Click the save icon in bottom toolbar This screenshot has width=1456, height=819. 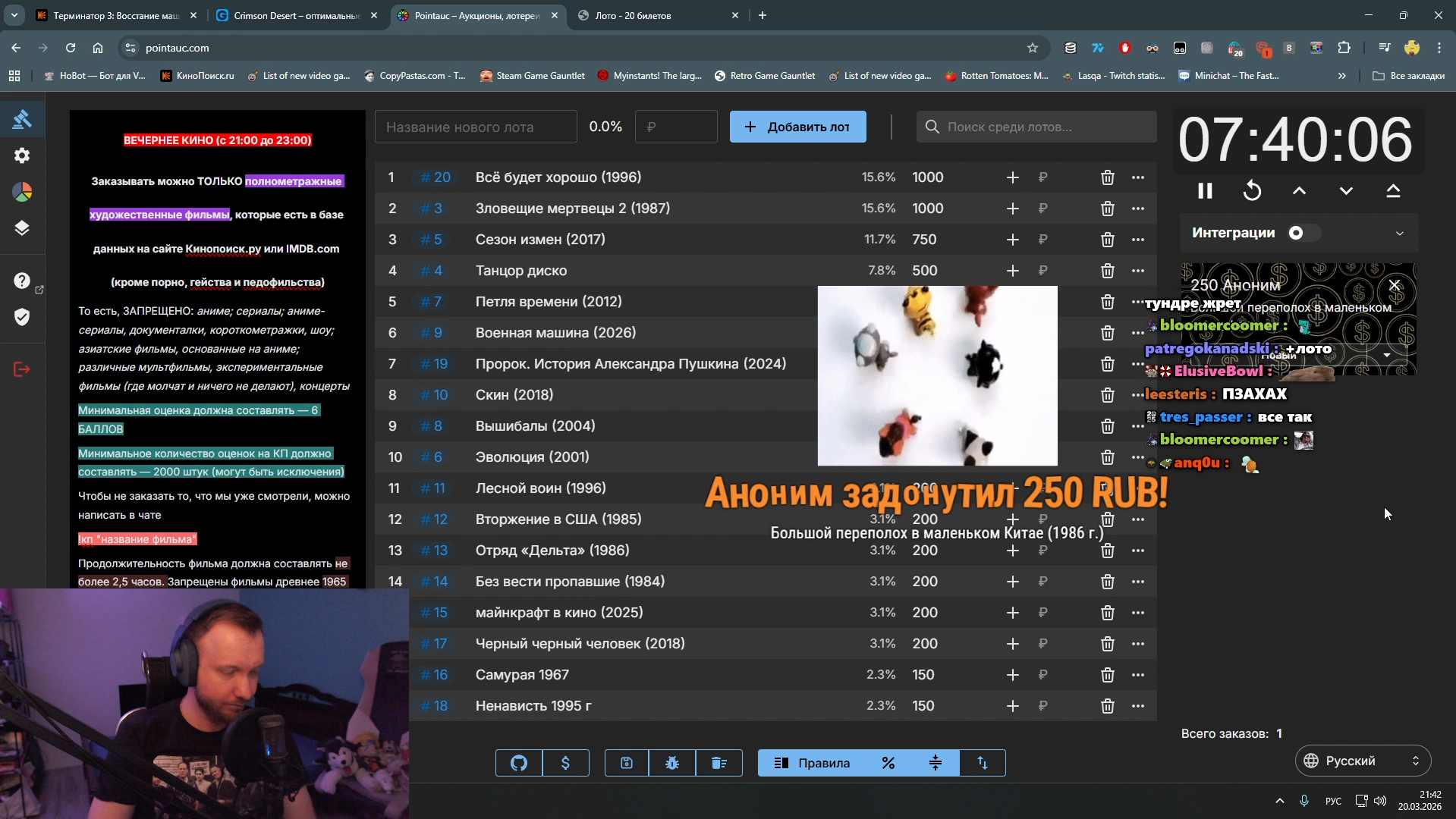(627, 763)
